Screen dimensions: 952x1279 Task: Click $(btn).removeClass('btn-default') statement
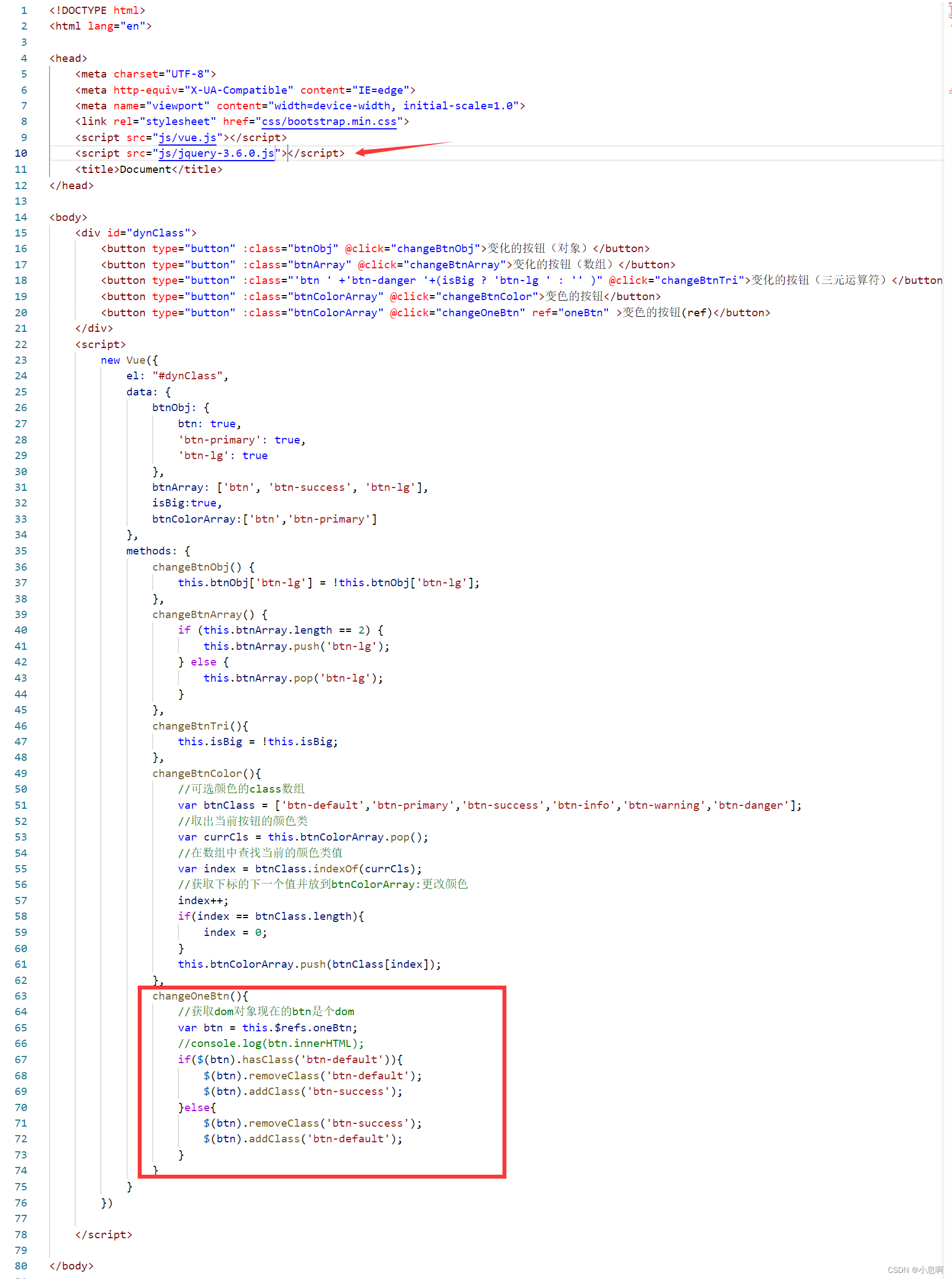pos(313,1075)
